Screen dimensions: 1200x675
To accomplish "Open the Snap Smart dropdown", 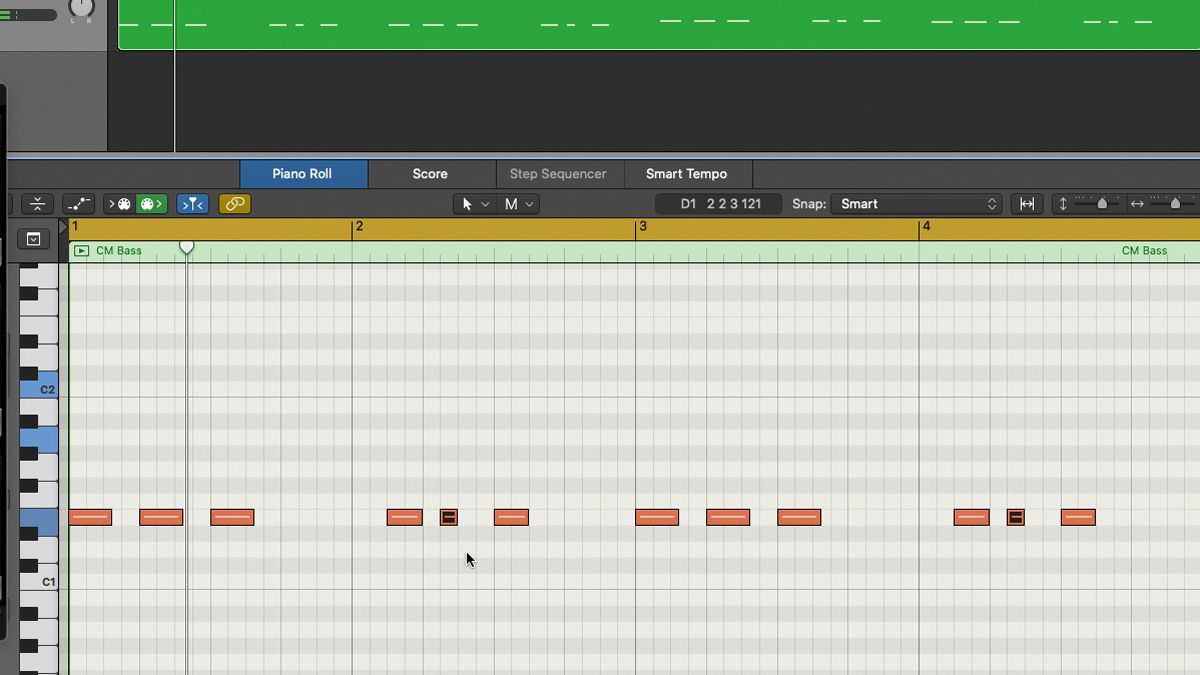I will click(x=915, y=203).
